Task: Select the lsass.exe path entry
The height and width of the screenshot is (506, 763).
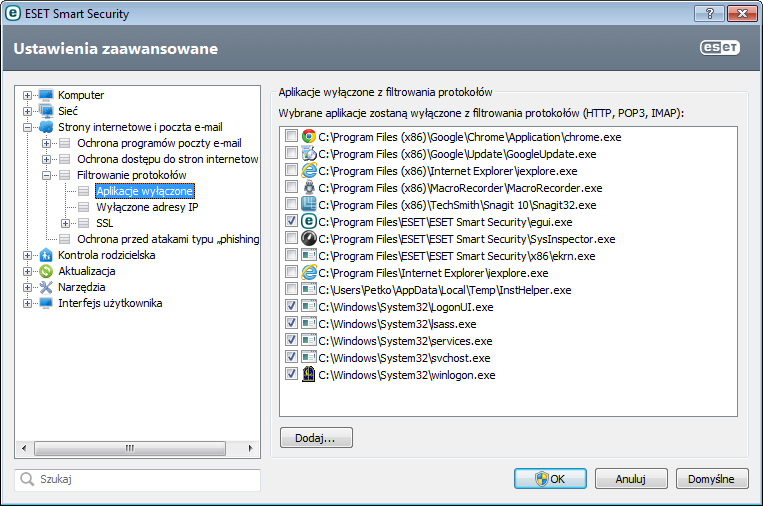Action: click(397, 324)
